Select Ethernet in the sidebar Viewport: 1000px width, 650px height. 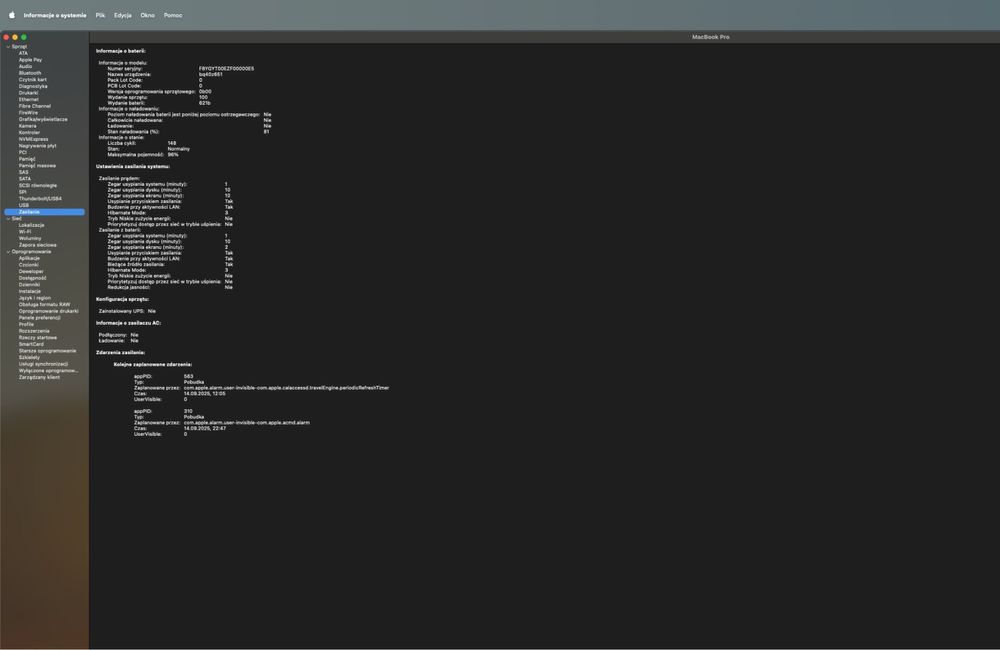tap(28, 100)
